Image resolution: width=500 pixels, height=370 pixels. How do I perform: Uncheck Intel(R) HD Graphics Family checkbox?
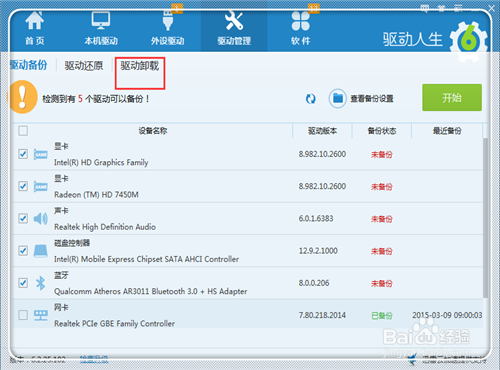coord(23,154)
